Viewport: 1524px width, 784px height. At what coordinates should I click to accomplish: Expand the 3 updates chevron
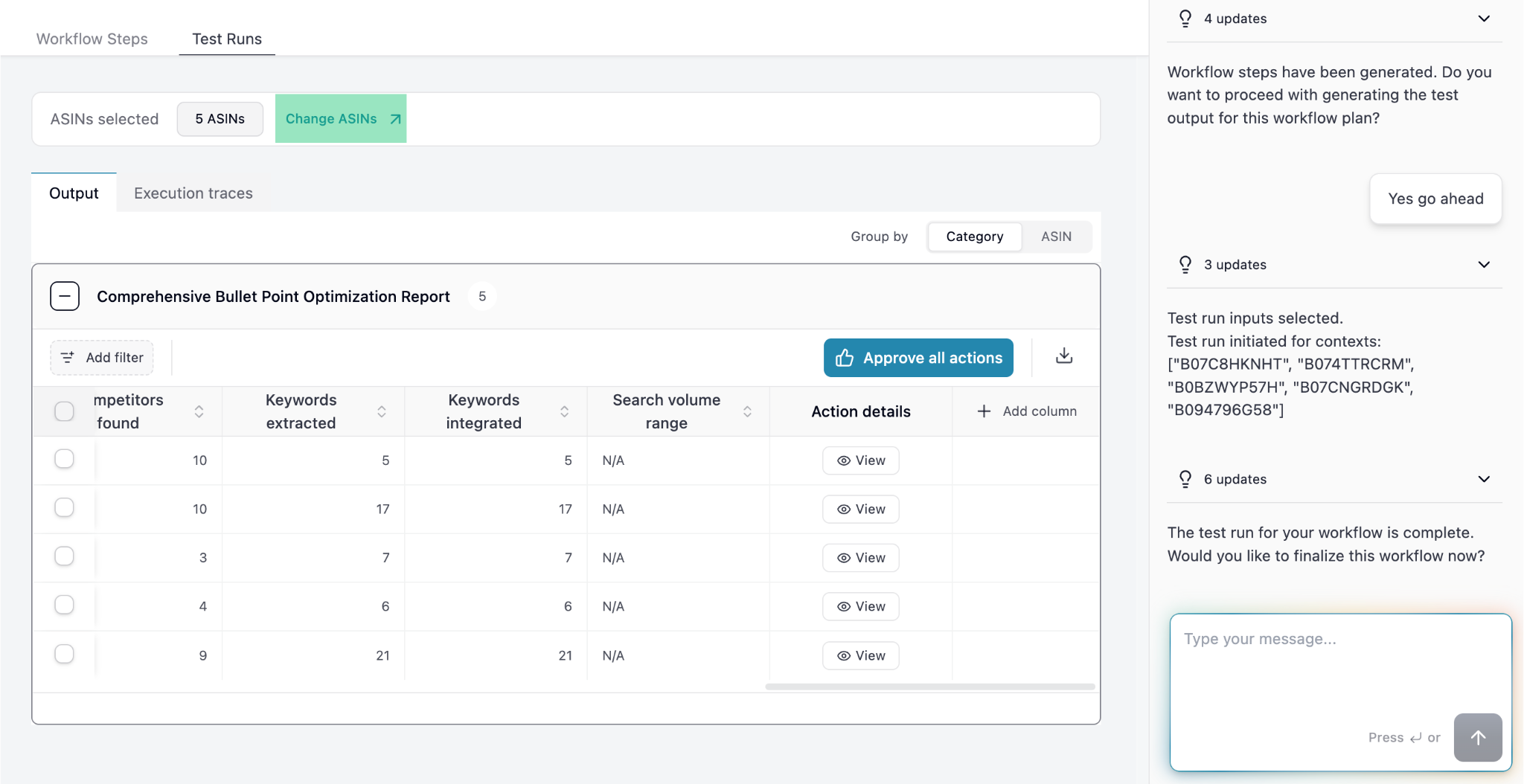tap(1484, 265)
